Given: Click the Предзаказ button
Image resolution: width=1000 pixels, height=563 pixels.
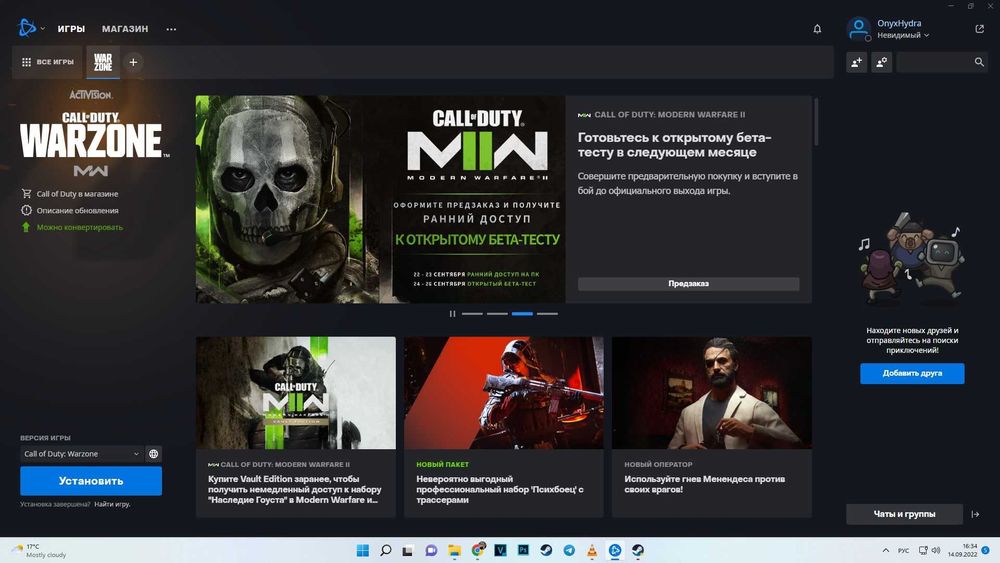Looking at the screenshot, I should tap(688, 284).
